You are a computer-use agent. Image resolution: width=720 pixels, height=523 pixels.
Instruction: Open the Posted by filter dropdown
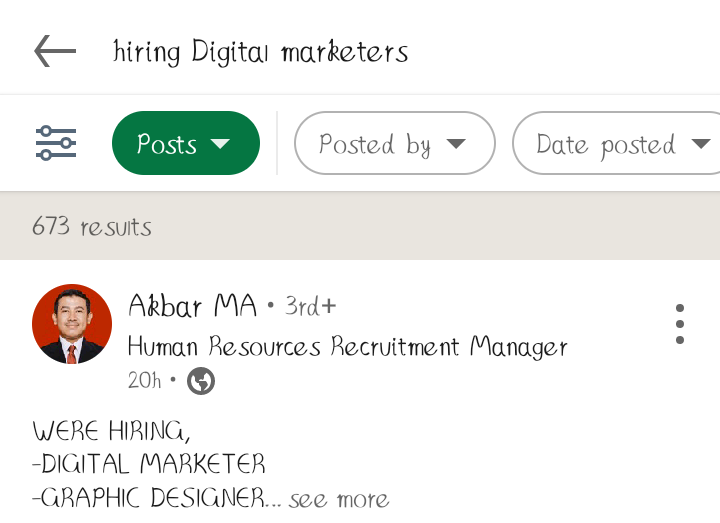click(x=394, y=143)
